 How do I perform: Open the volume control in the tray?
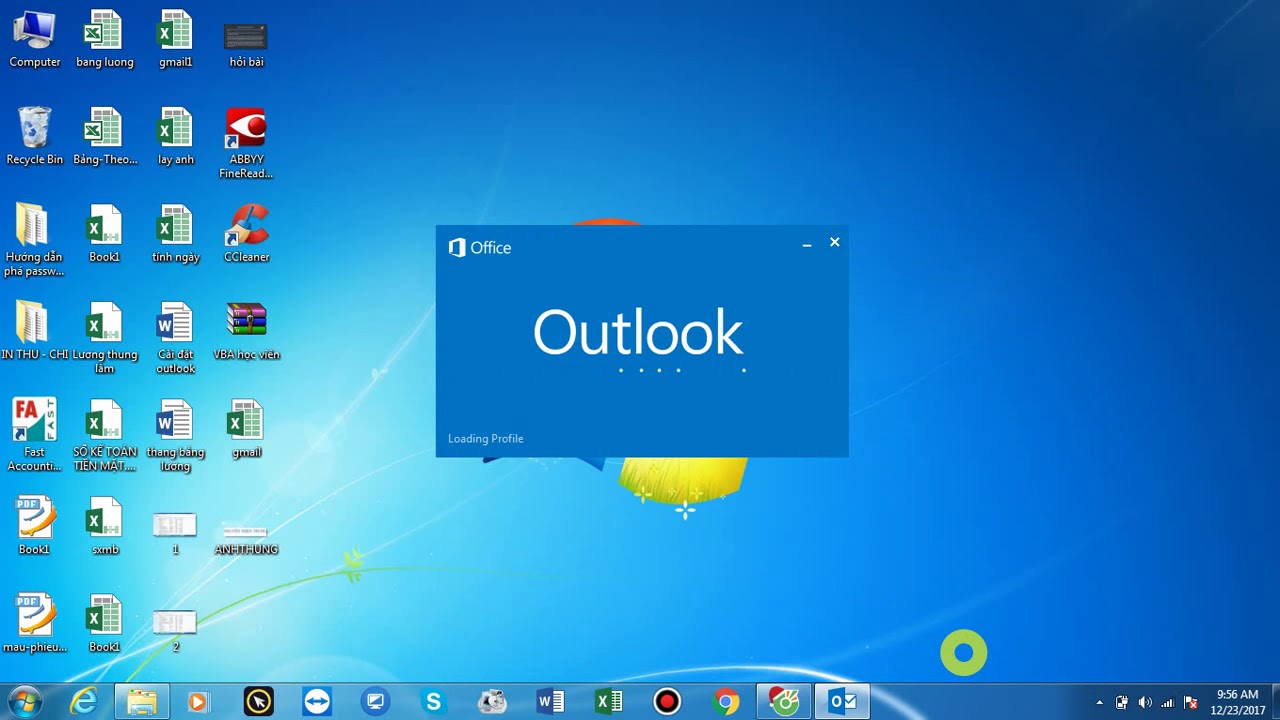point(1145,703)
